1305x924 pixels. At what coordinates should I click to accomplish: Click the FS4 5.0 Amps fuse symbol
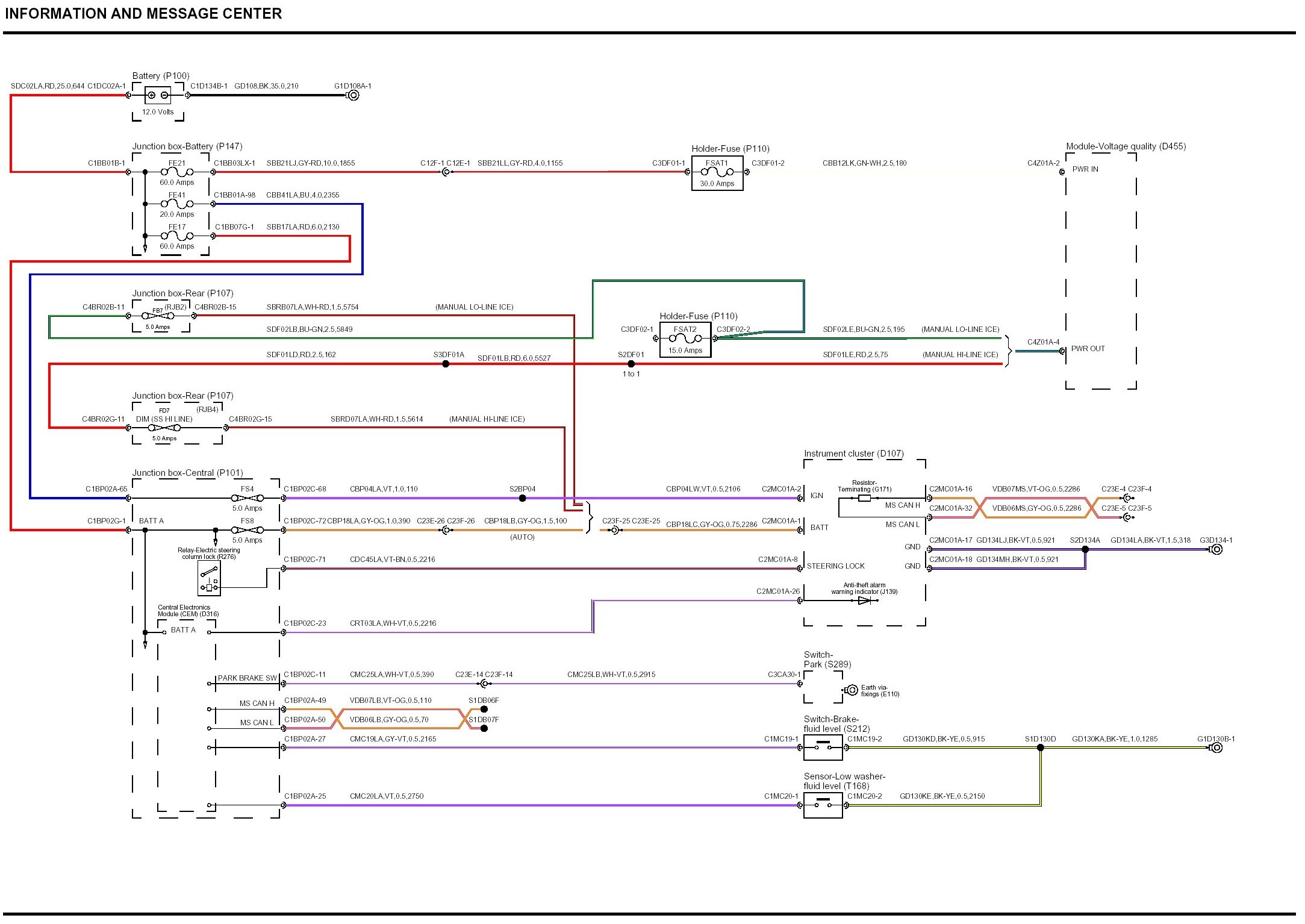click(x=248, y=498)
